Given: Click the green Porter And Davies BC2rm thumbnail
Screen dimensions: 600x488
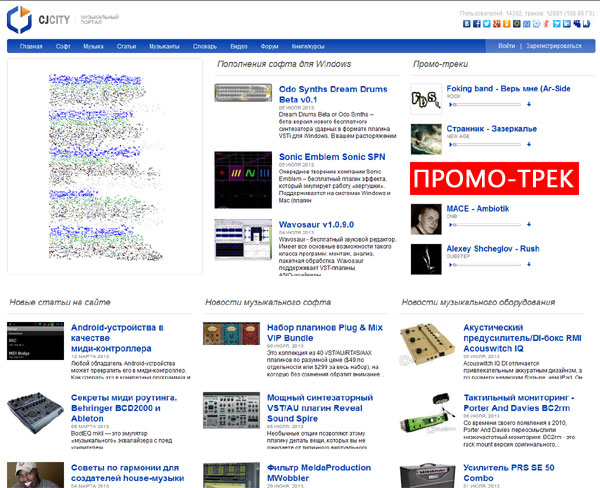Looking at the screenshot, I should [x=428, y=414].
